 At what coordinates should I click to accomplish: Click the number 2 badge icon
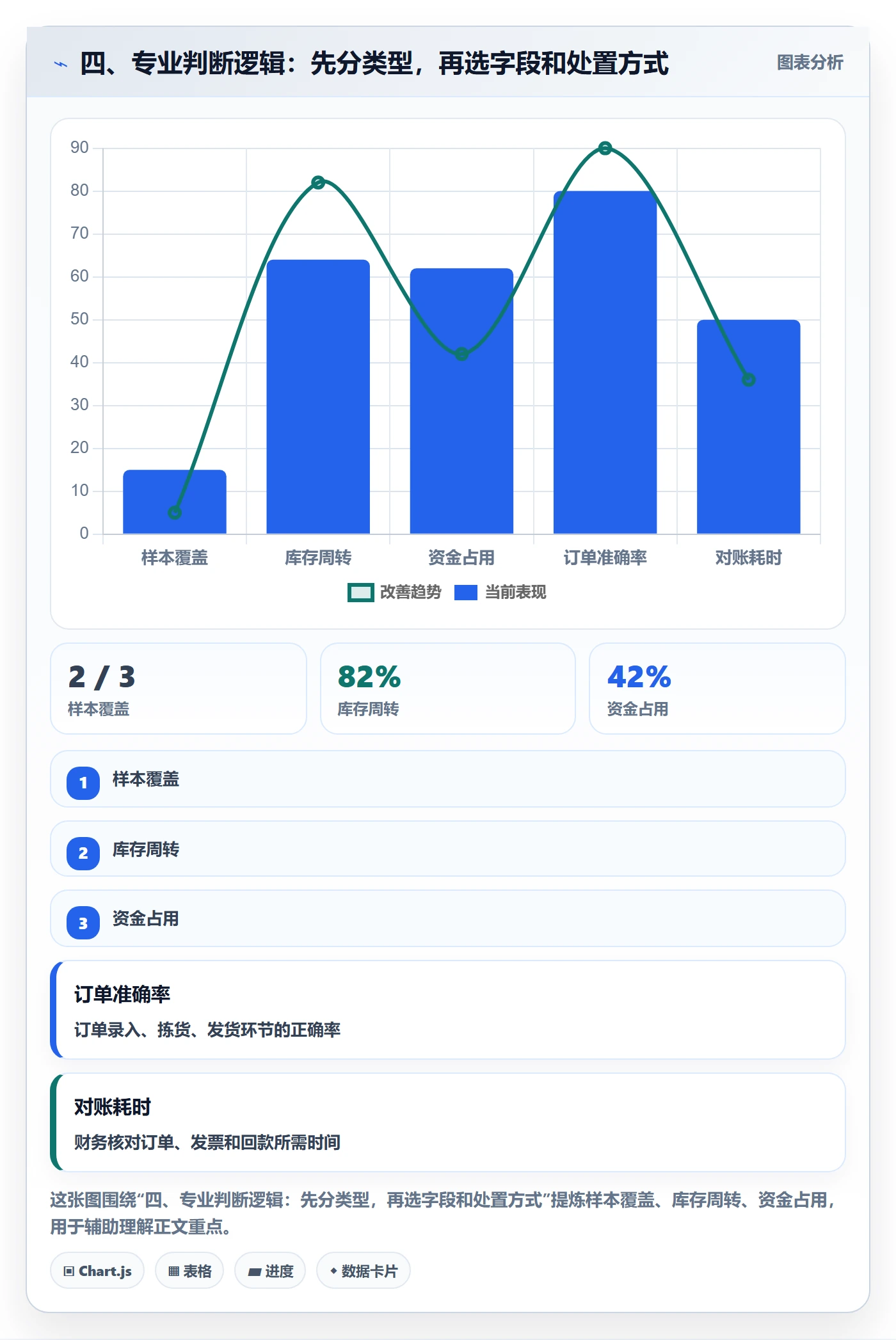[x=83, y=853]
